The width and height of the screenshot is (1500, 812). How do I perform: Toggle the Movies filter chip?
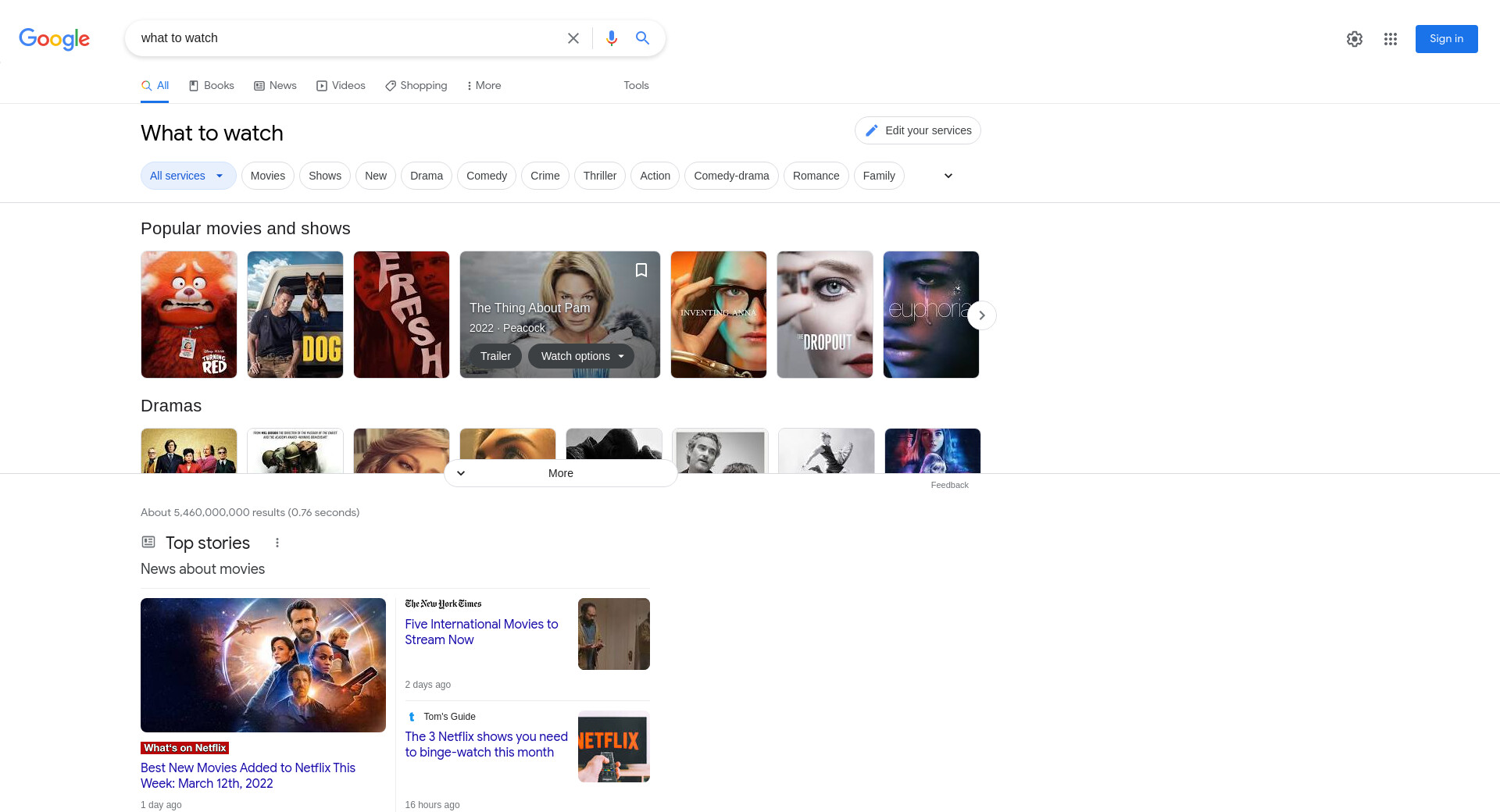[267, 176]
